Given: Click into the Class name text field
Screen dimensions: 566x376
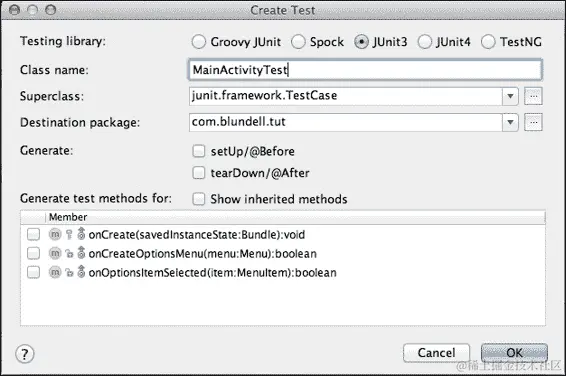Looking at the screenshot, I should [x=365, y=70].
